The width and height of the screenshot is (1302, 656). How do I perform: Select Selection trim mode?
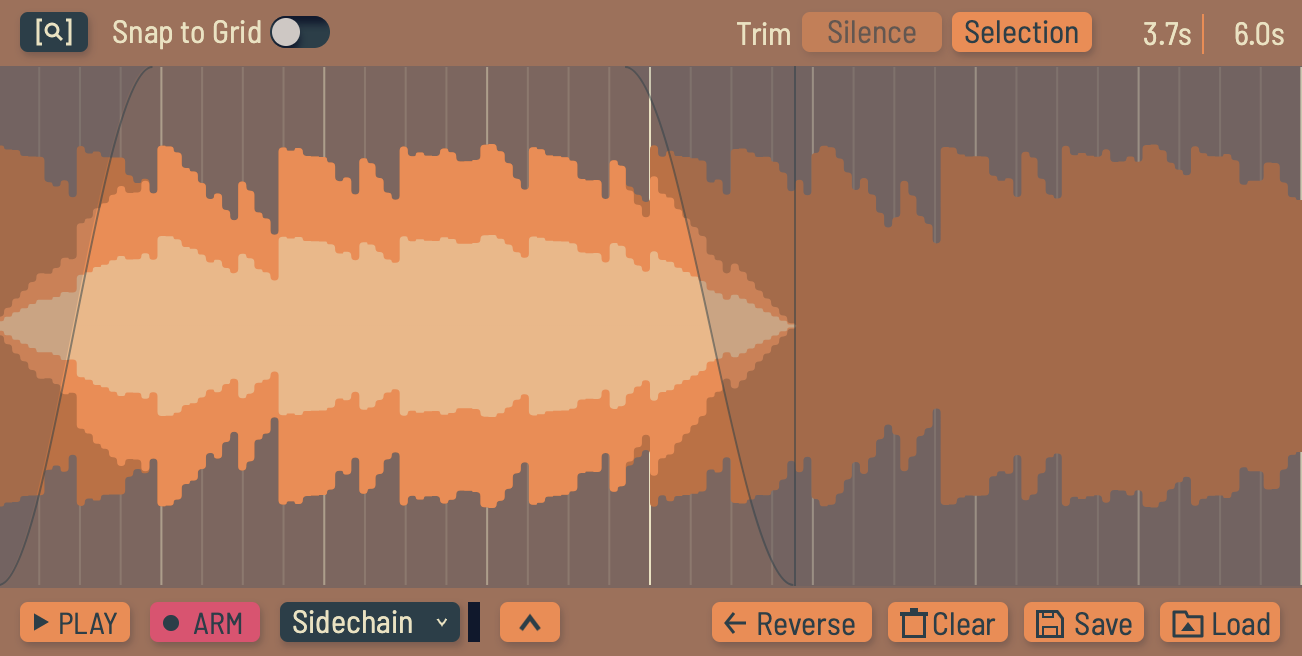click(x=1021, y=32)
